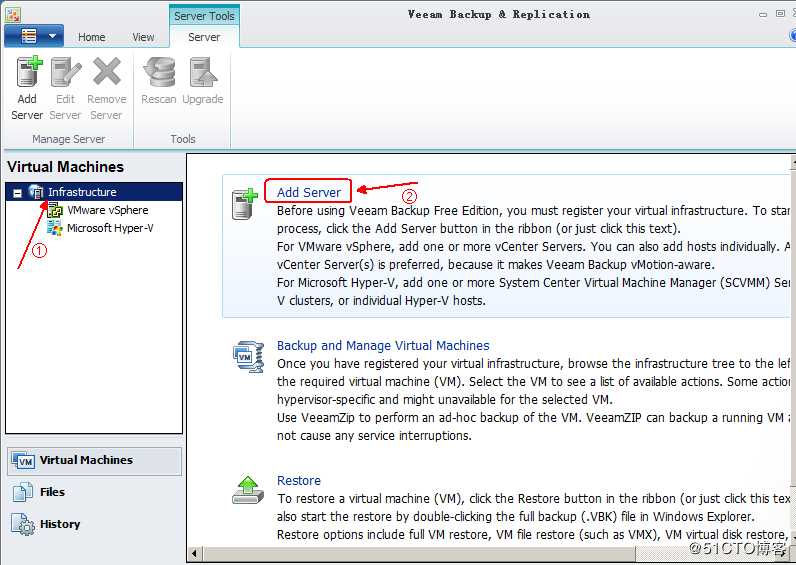The height and width of the screenshot is (565, 796).
Task: Click the green arrow Restore icon
Action: [x=248, y=490]
